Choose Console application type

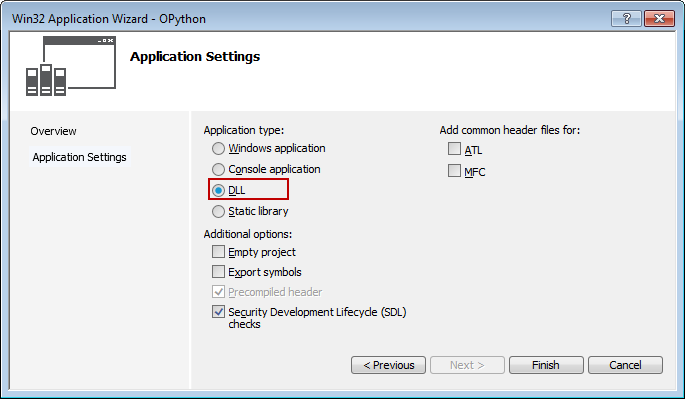point(218,169)
